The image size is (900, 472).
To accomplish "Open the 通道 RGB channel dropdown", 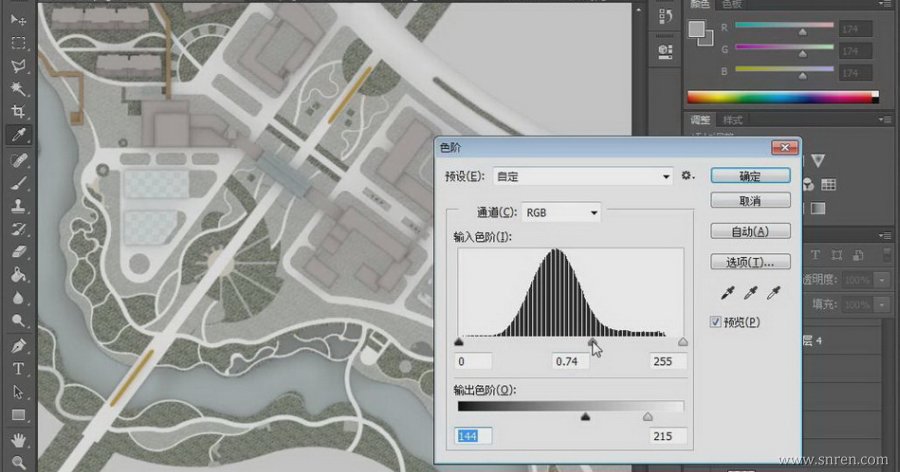I will [561, 212].
